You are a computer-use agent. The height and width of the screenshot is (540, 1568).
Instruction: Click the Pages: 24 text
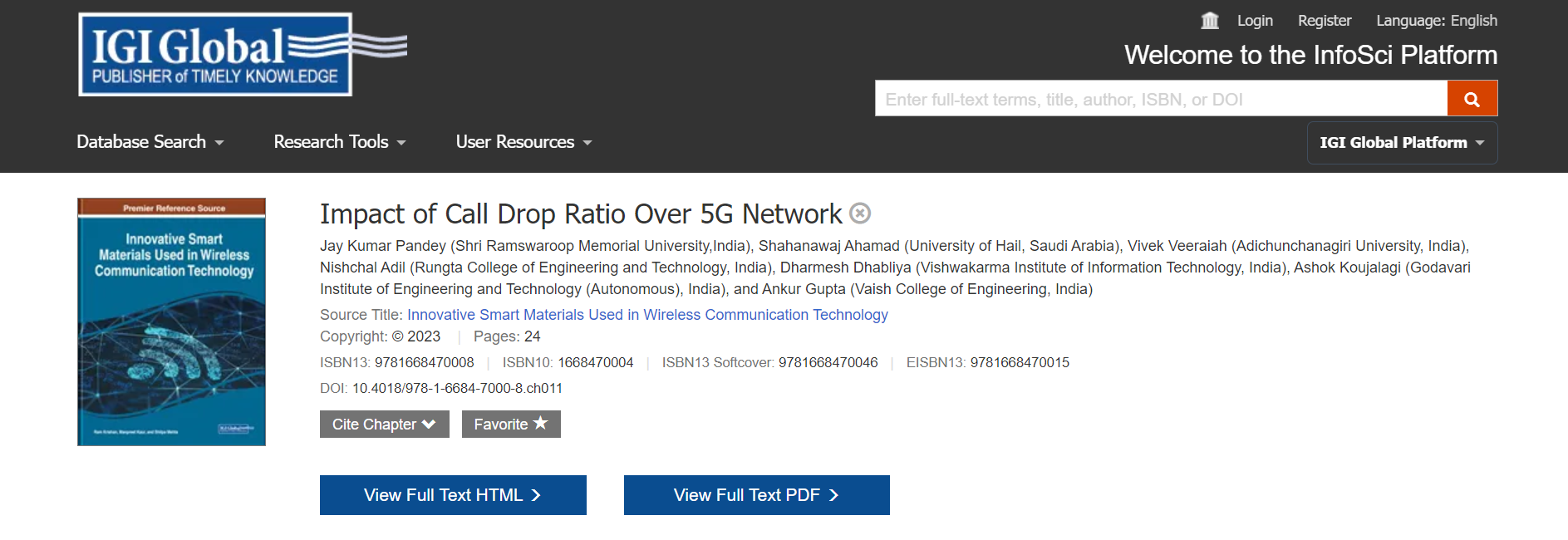pyautogui.click(x=507, y=336)
